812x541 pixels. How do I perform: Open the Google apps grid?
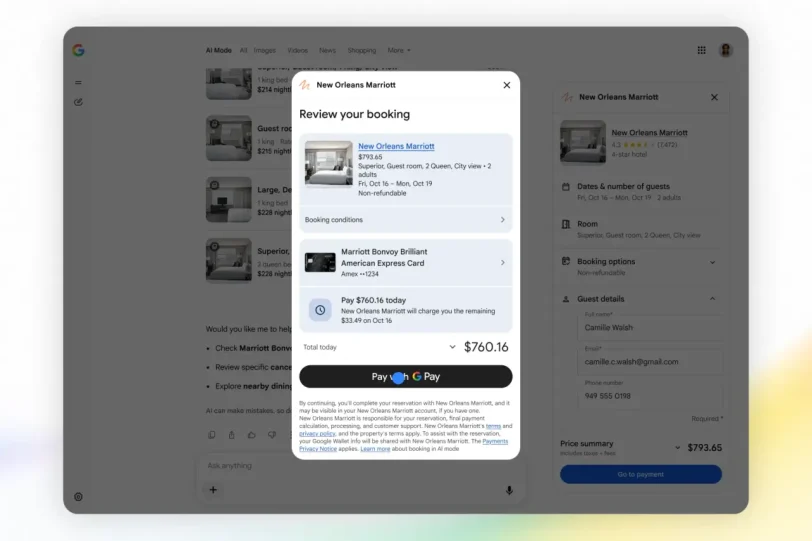pyautogui.click(x=701, y=50)
